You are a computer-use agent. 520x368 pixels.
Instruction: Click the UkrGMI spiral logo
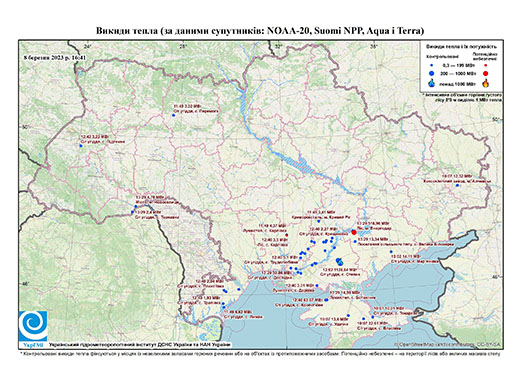coord(33,327)
